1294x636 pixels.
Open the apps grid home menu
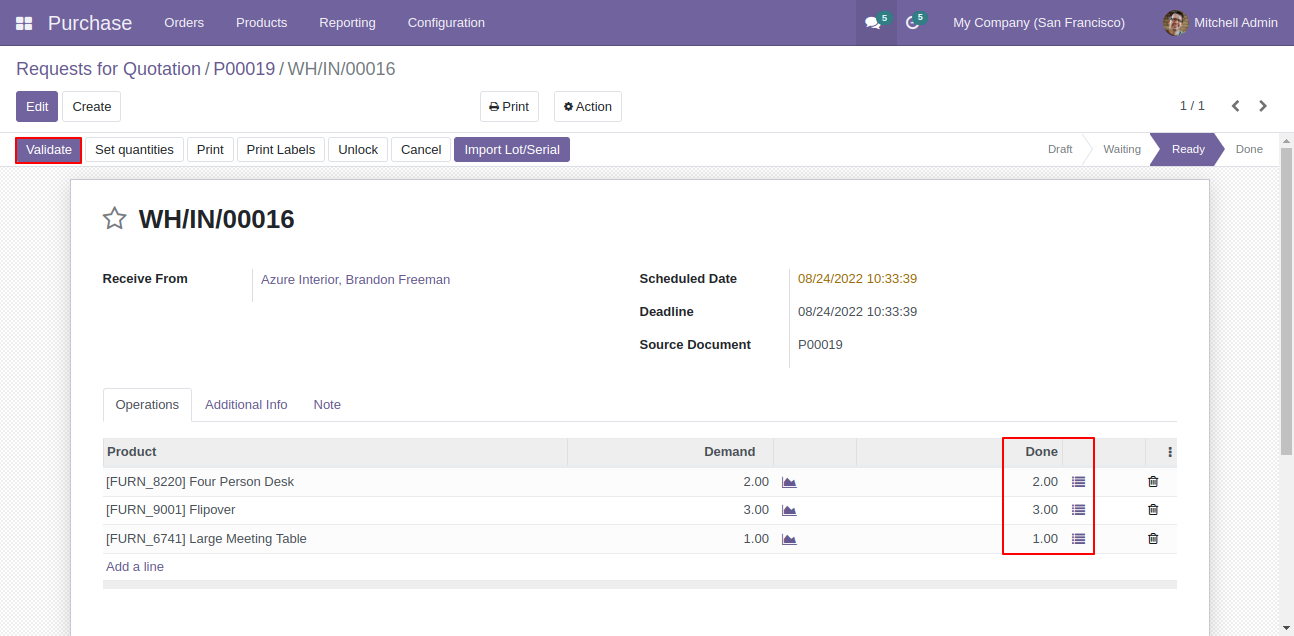[24, 22]
